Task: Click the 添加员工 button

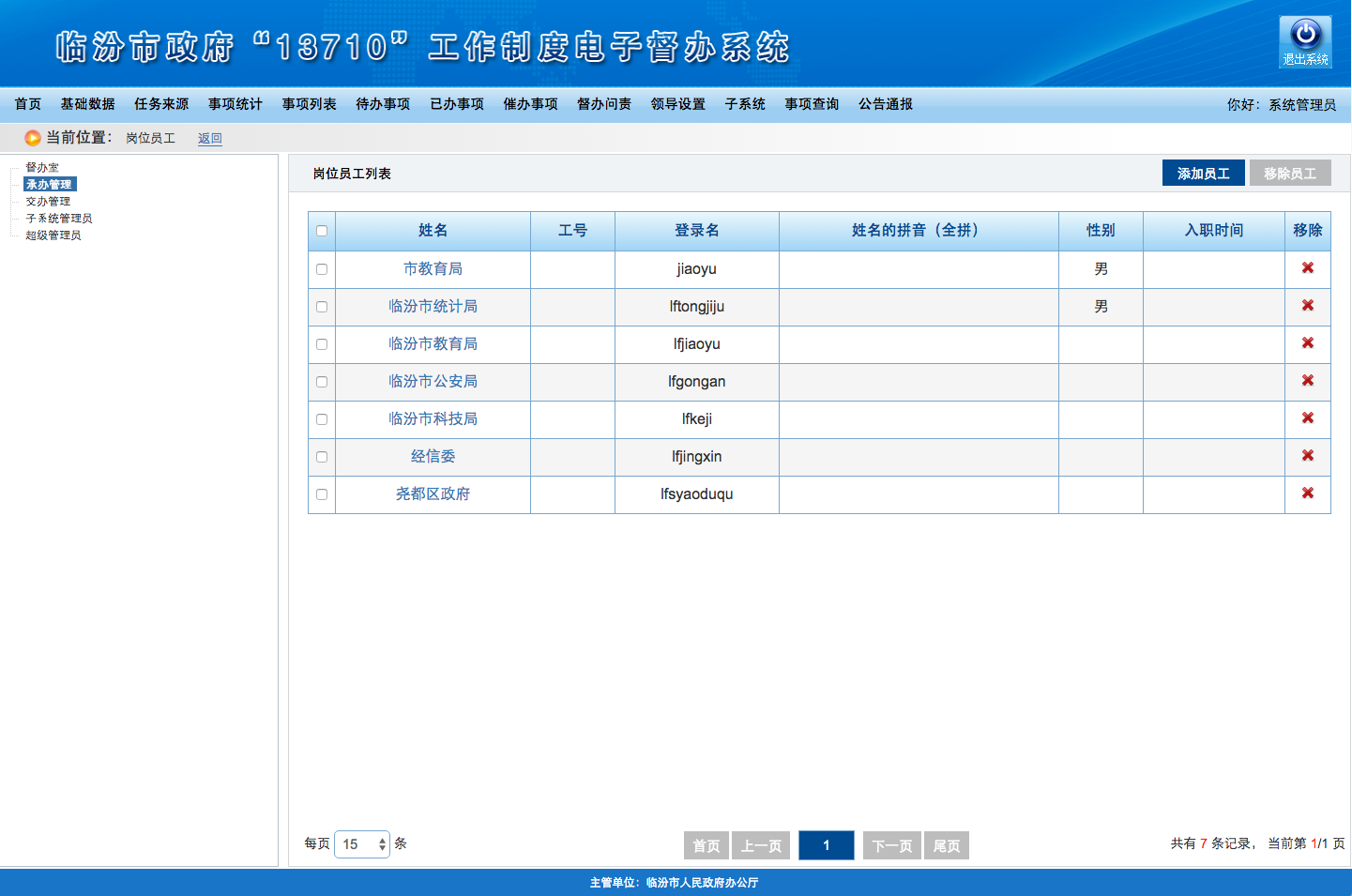Action: pyautogui.click(x=1203, y=174)
